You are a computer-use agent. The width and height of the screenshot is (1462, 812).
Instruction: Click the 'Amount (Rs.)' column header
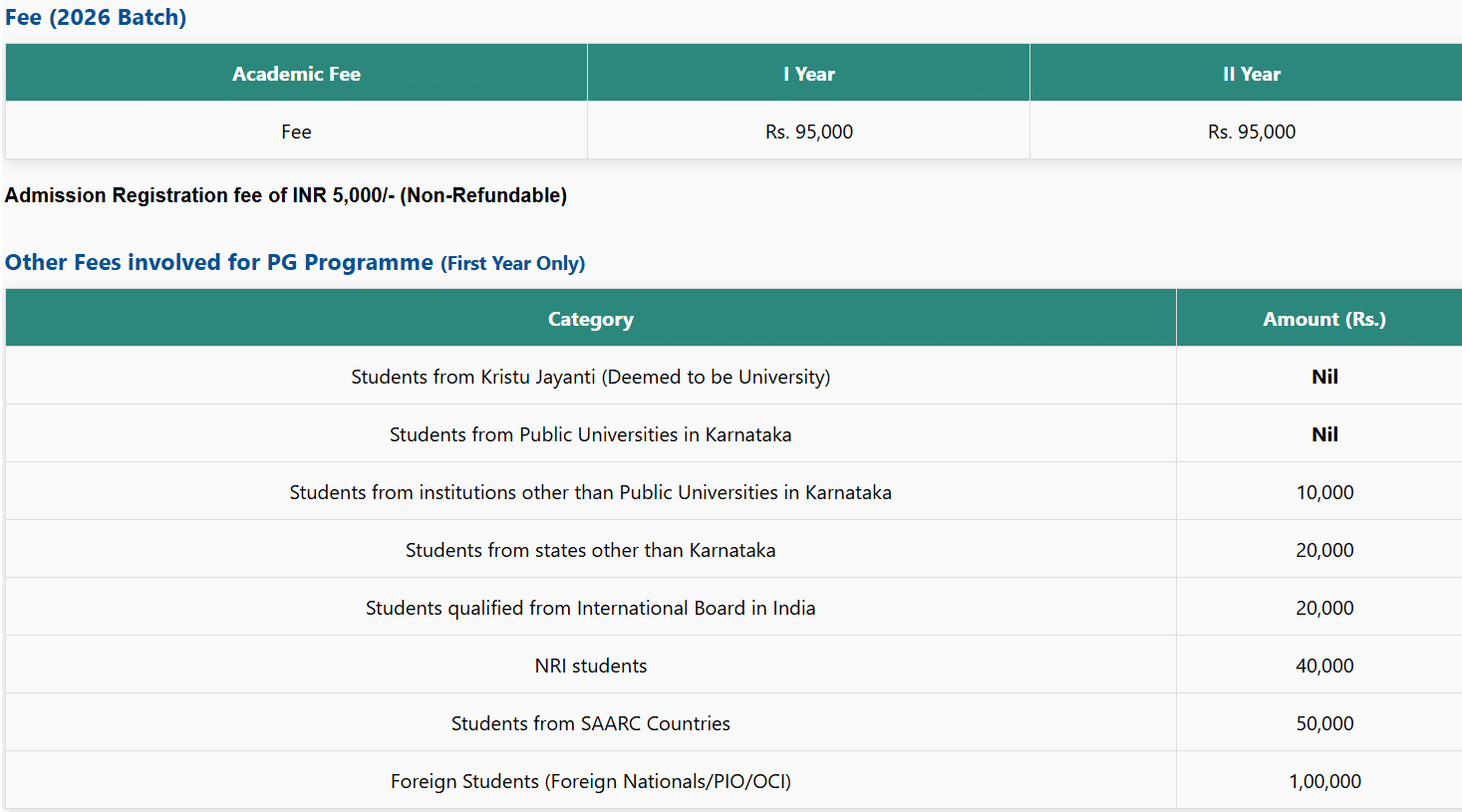click(x=1323, y=319)
